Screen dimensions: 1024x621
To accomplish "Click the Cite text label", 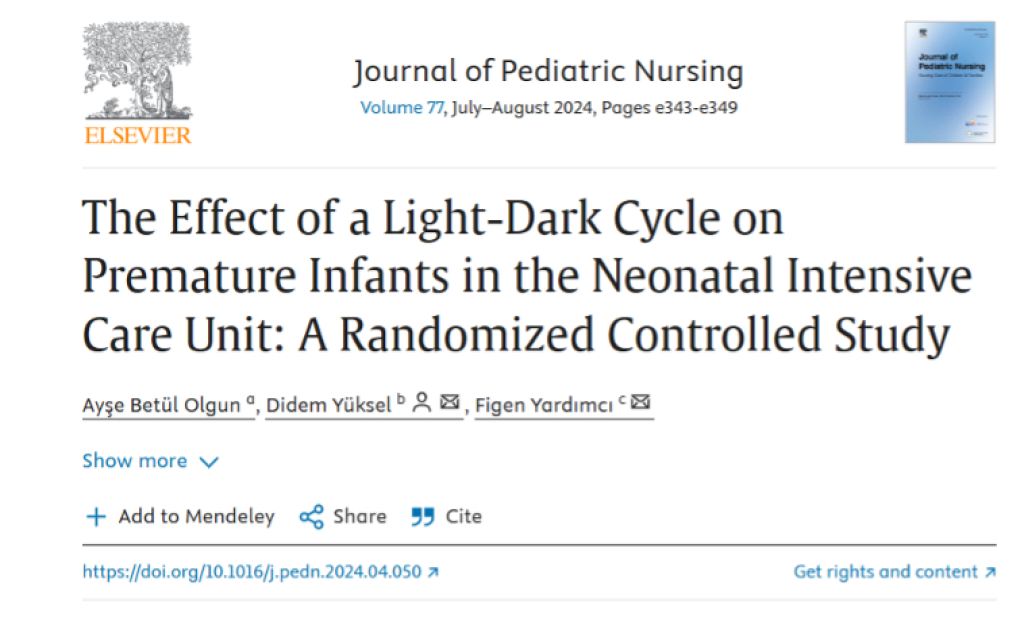I will point(463,517).
